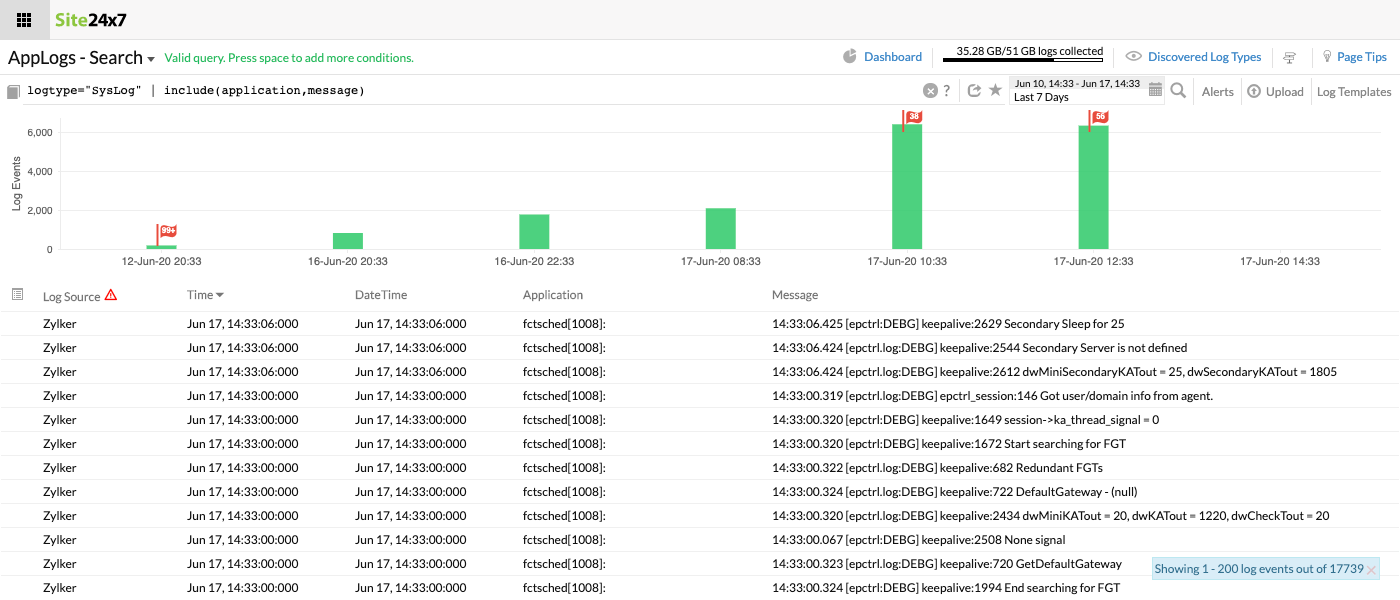Click the share query arrow icon
The height and width of the screenshot is (600, 1400).
tap(975, 91)
